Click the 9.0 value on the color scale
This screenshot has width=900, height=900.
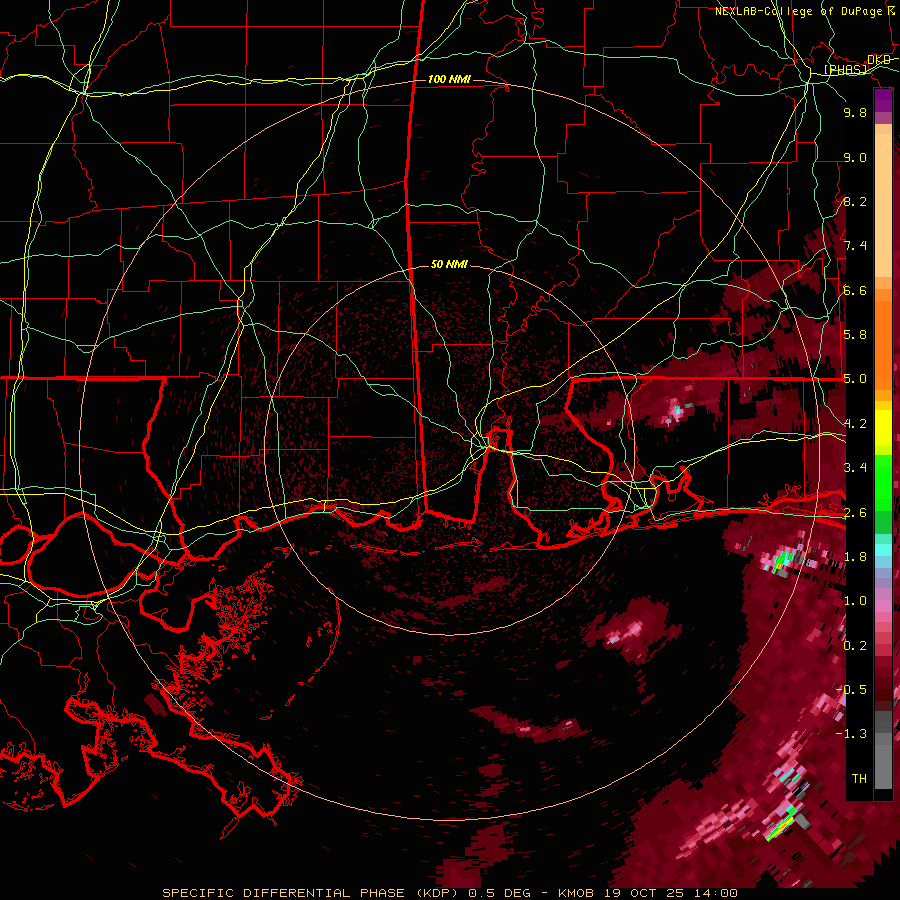pos(855,157)
